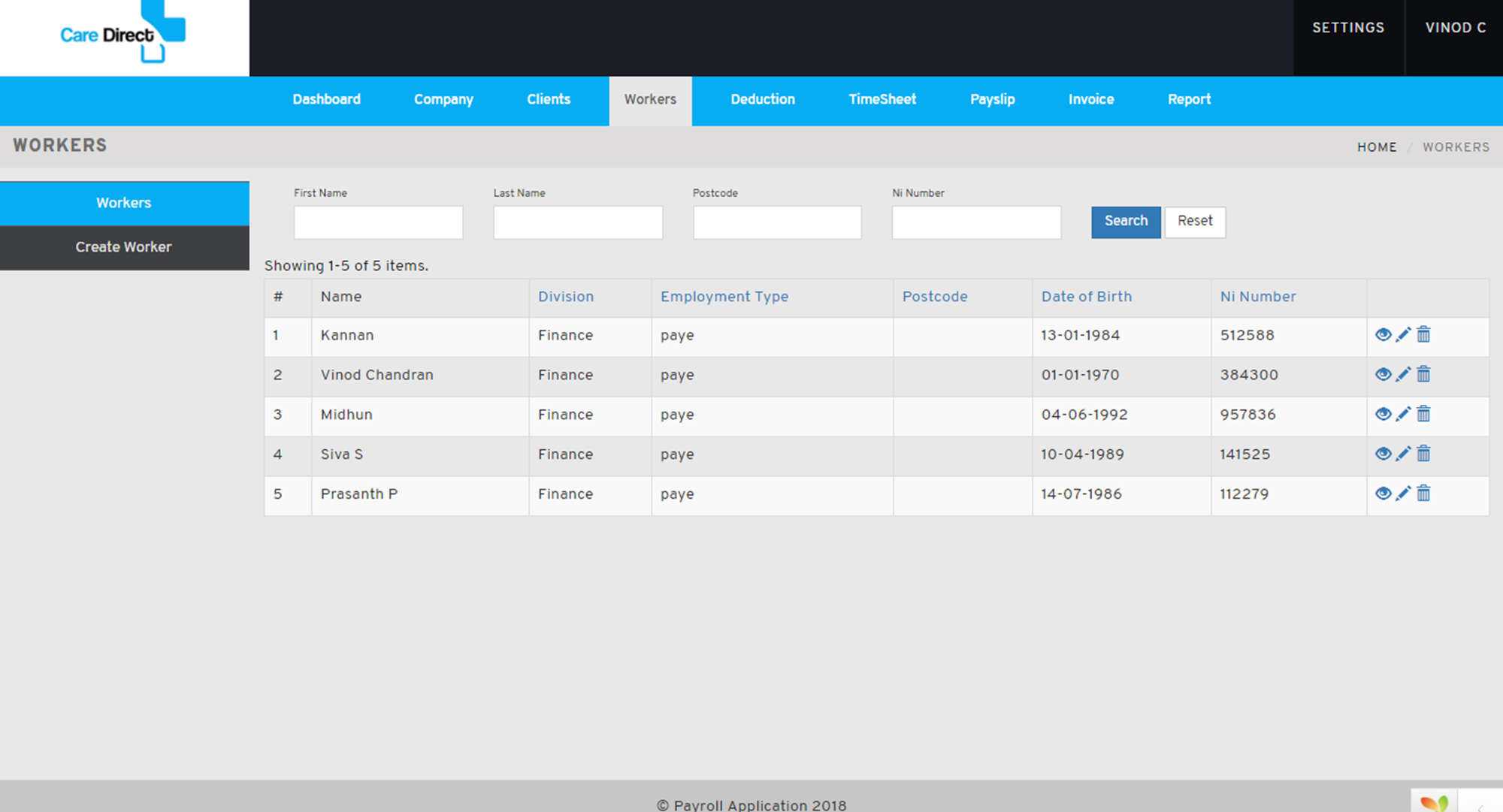Screen dimensions: 1503x812
Task: Delete worker Siva S record
Action: (x=1423, y=454)
